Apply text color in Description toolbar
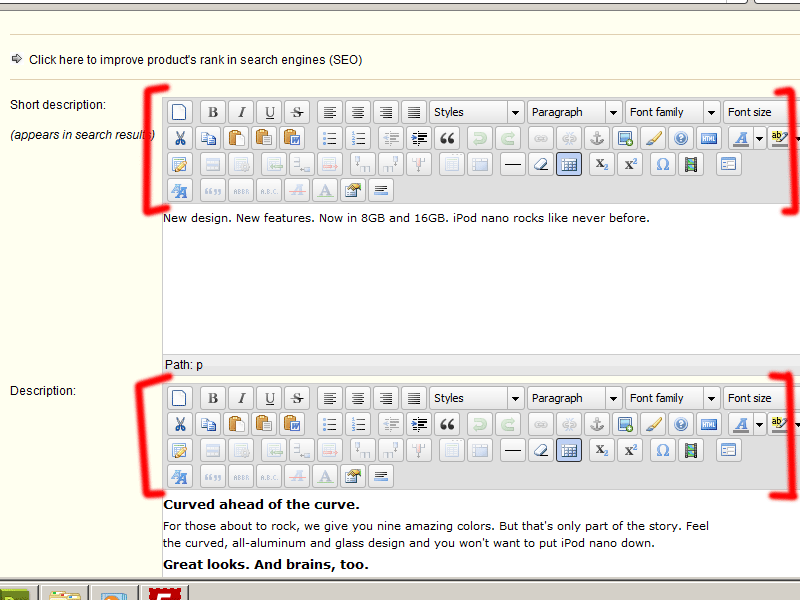Image resolution: width=800 pixels, height=600 pixels. (x=741, y=424)
